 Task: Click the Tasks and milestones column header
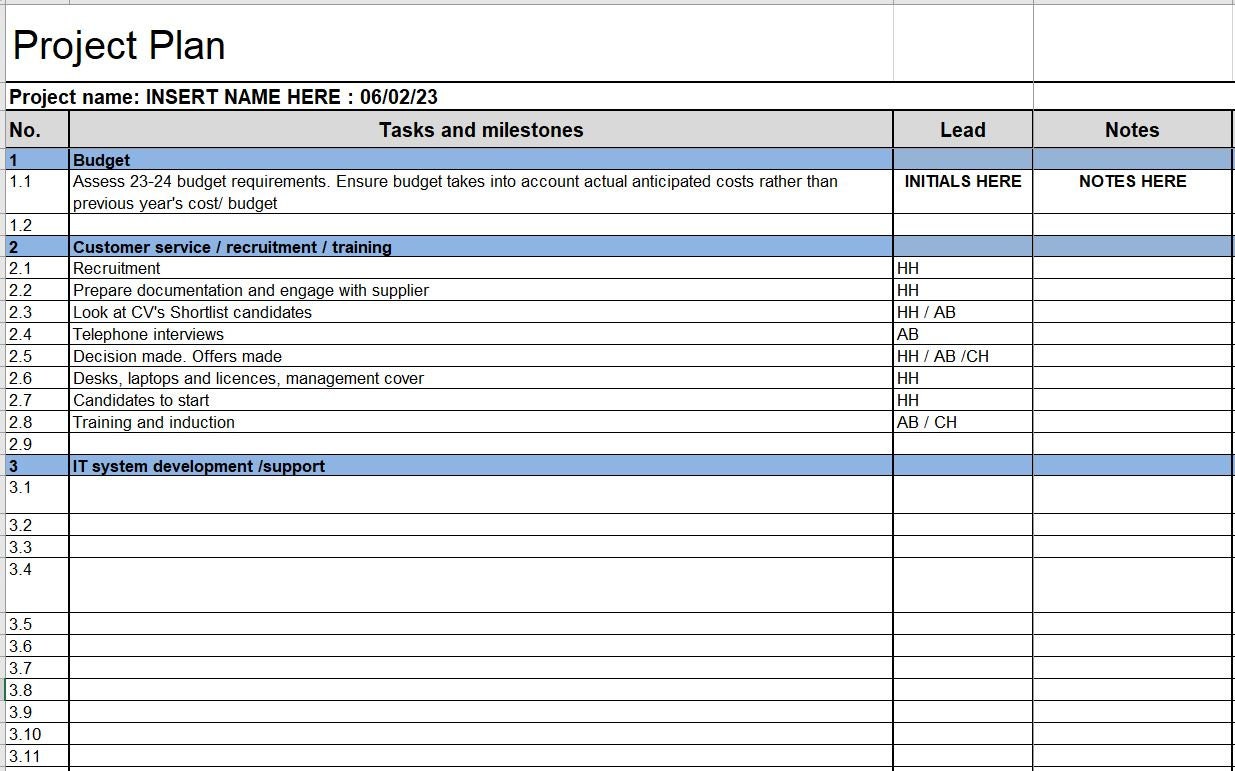click(x=480, y=129)
